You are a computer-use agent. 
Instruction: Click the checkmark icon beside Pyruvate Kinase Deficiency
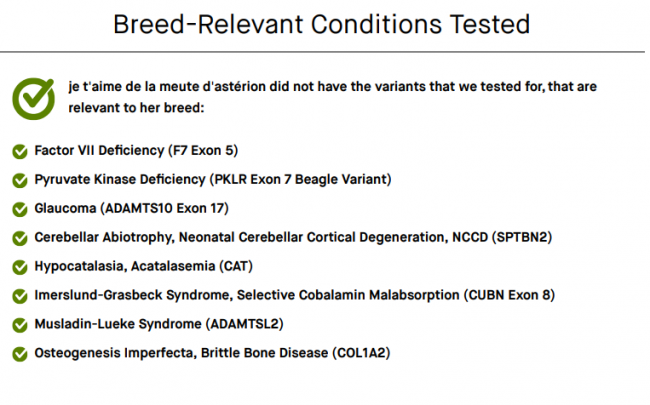(x=20, y=180)
